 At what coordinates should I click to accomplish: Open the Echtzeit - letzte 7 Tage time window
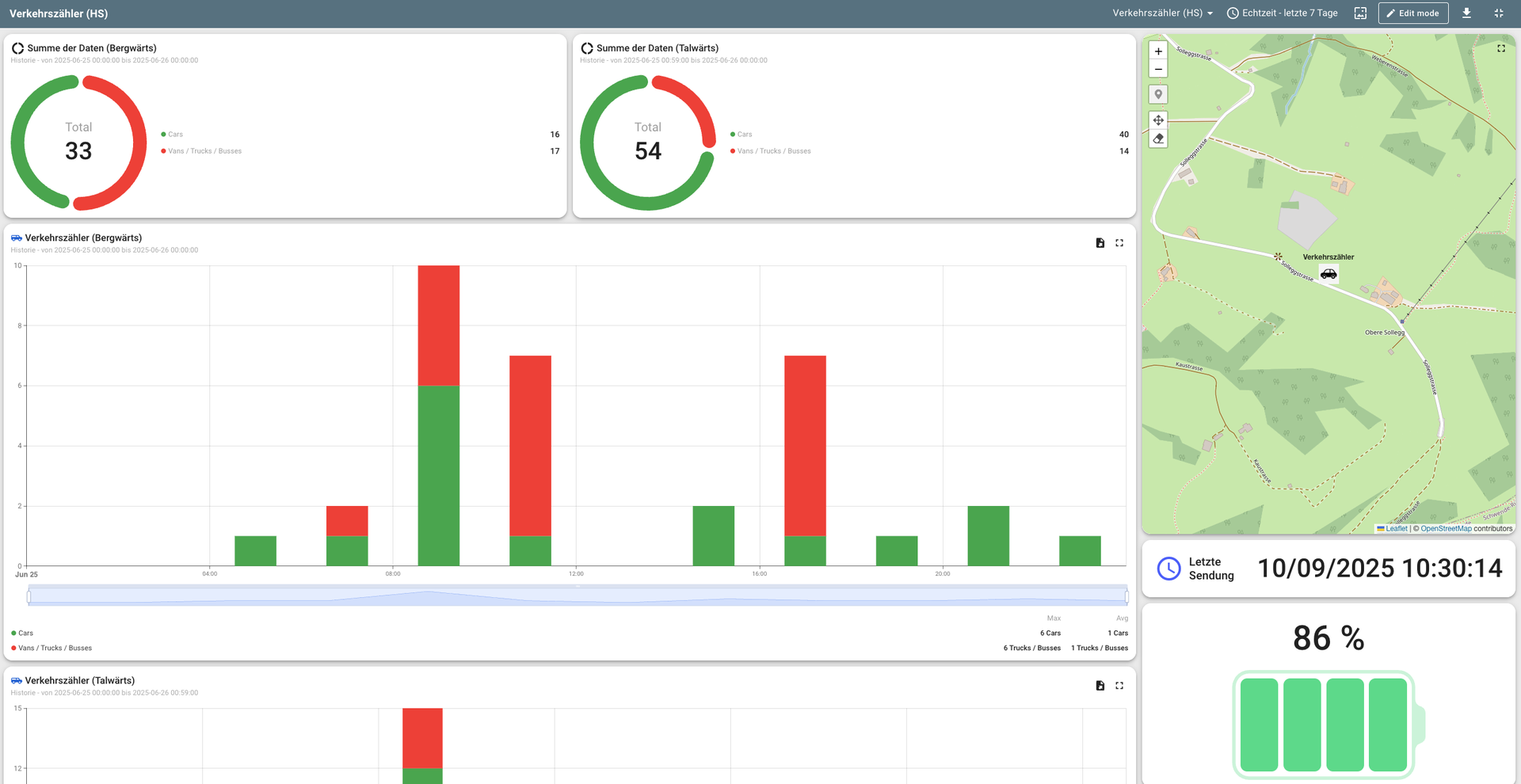[x=1282, y=13]
